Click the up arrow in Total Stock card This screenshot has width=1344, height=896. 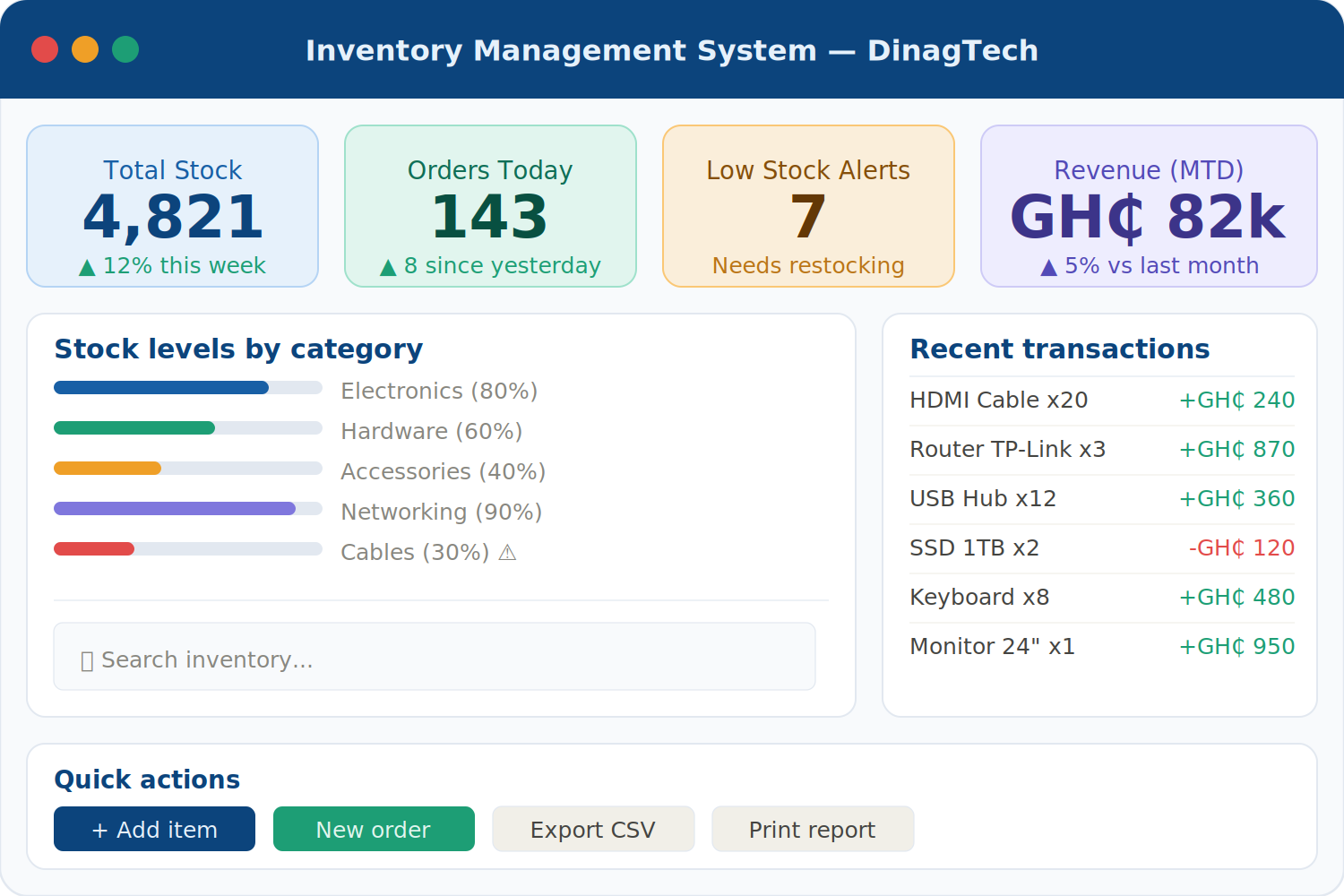click(x=87, y=267)
